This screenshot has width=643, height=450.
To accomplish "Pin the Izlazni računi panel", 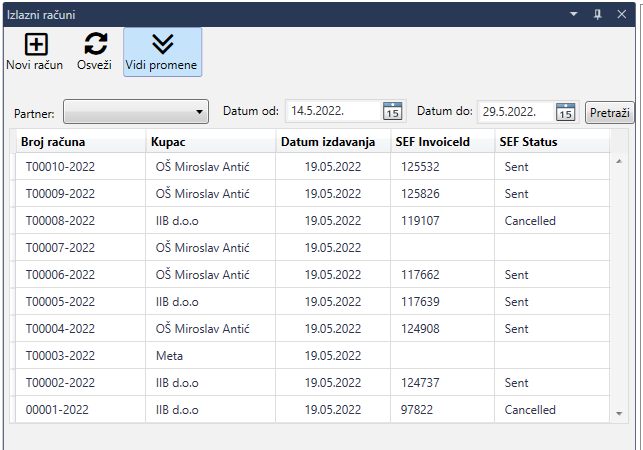I will click(597, 15).
